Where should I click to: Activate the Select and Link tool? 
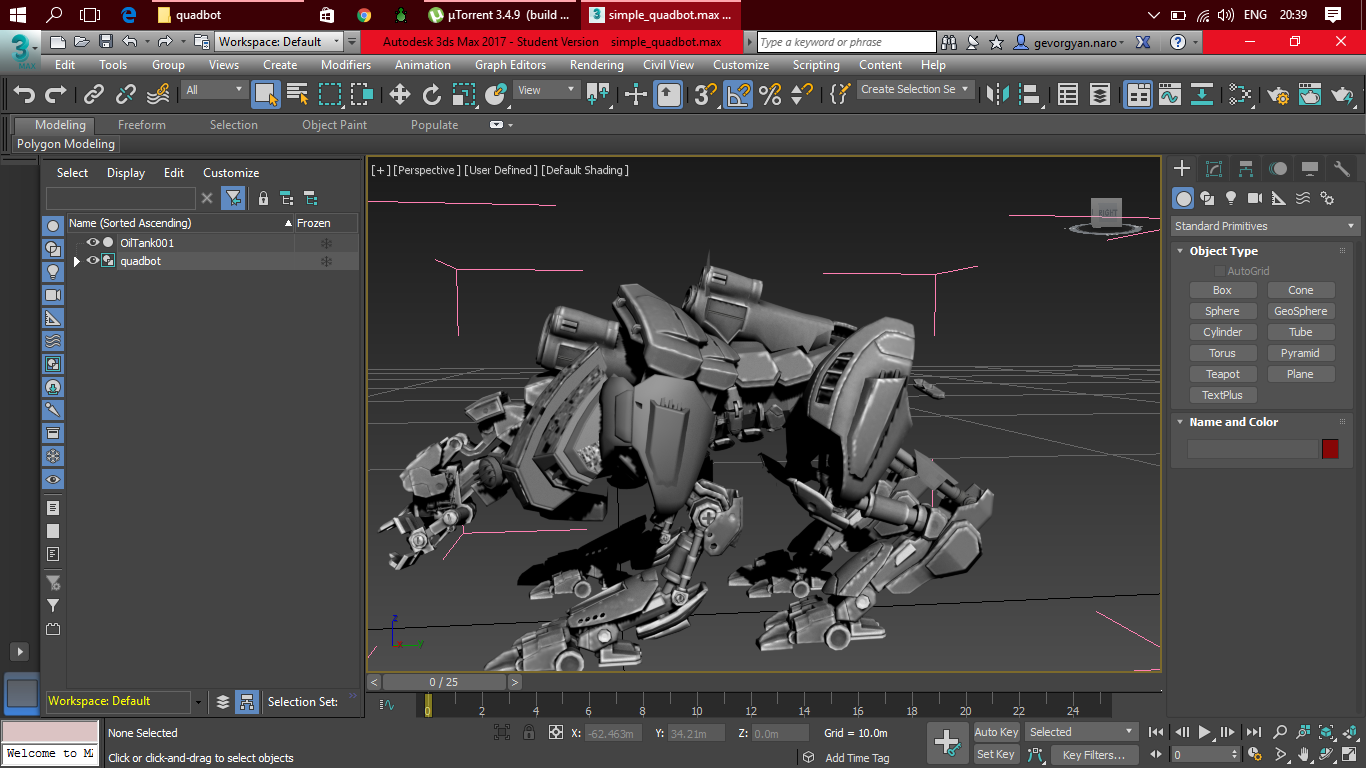[x=94, y=94]
